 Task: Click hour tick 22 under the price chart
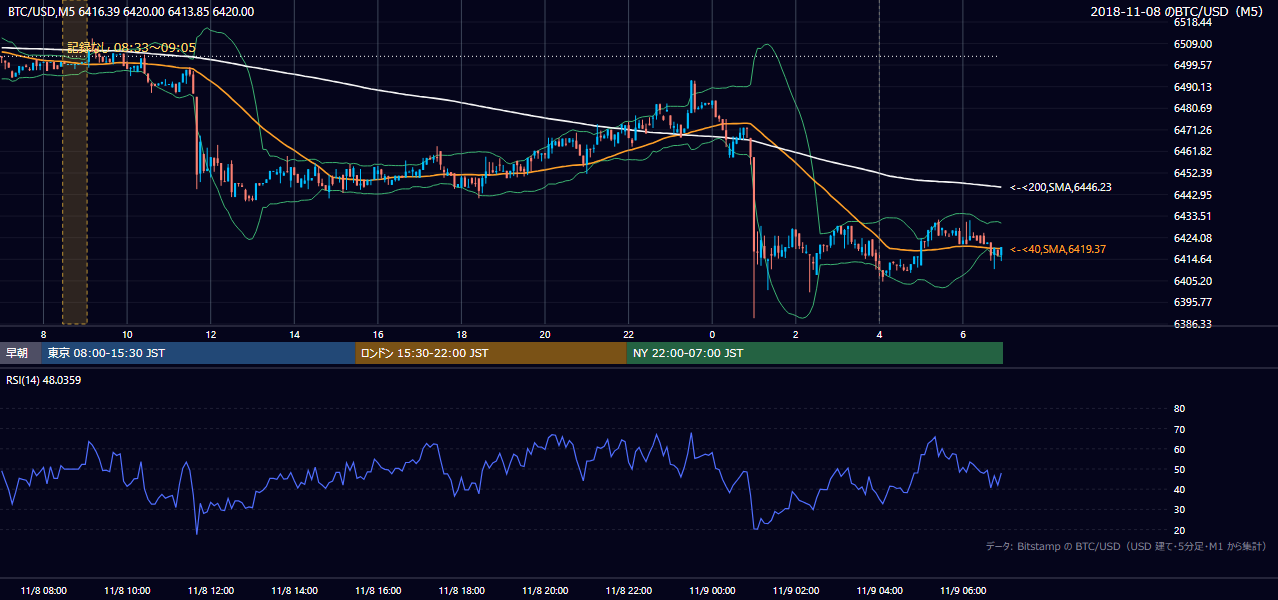click(x=628, y=334)
